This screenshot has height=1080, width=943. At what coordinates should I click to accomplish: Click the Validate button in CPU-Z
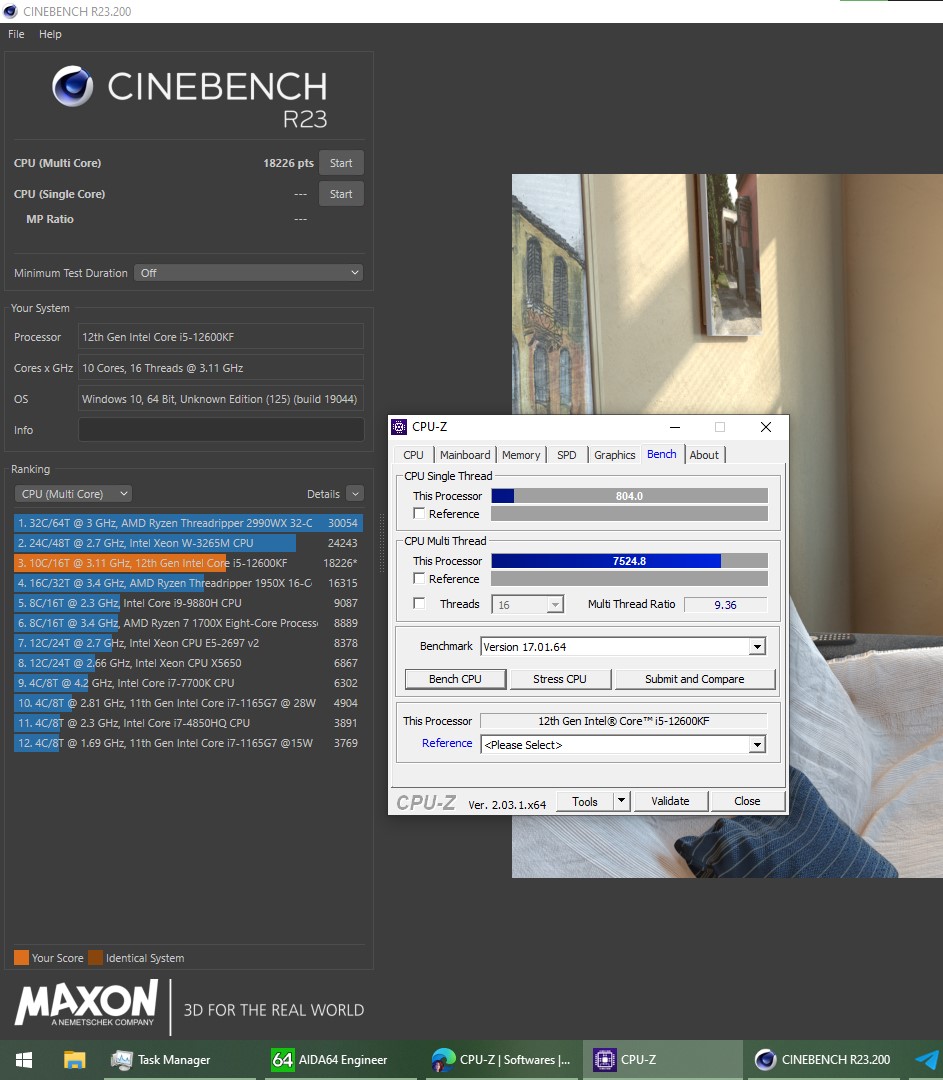[x=670, y=801]
